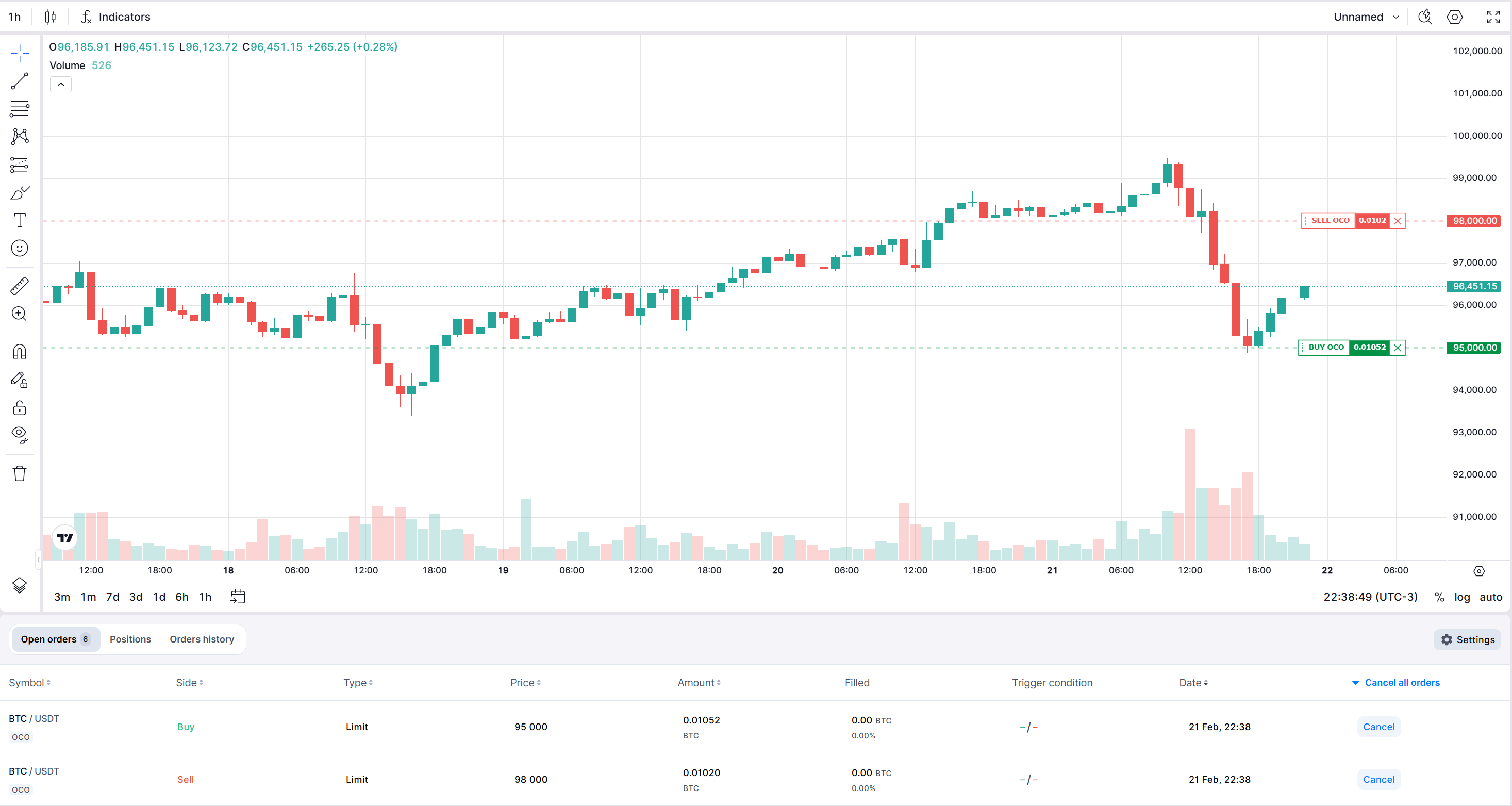Set the date range to 1m
Image resolution: width=1512 pixels, height=806 pixels.
[88, 597]
